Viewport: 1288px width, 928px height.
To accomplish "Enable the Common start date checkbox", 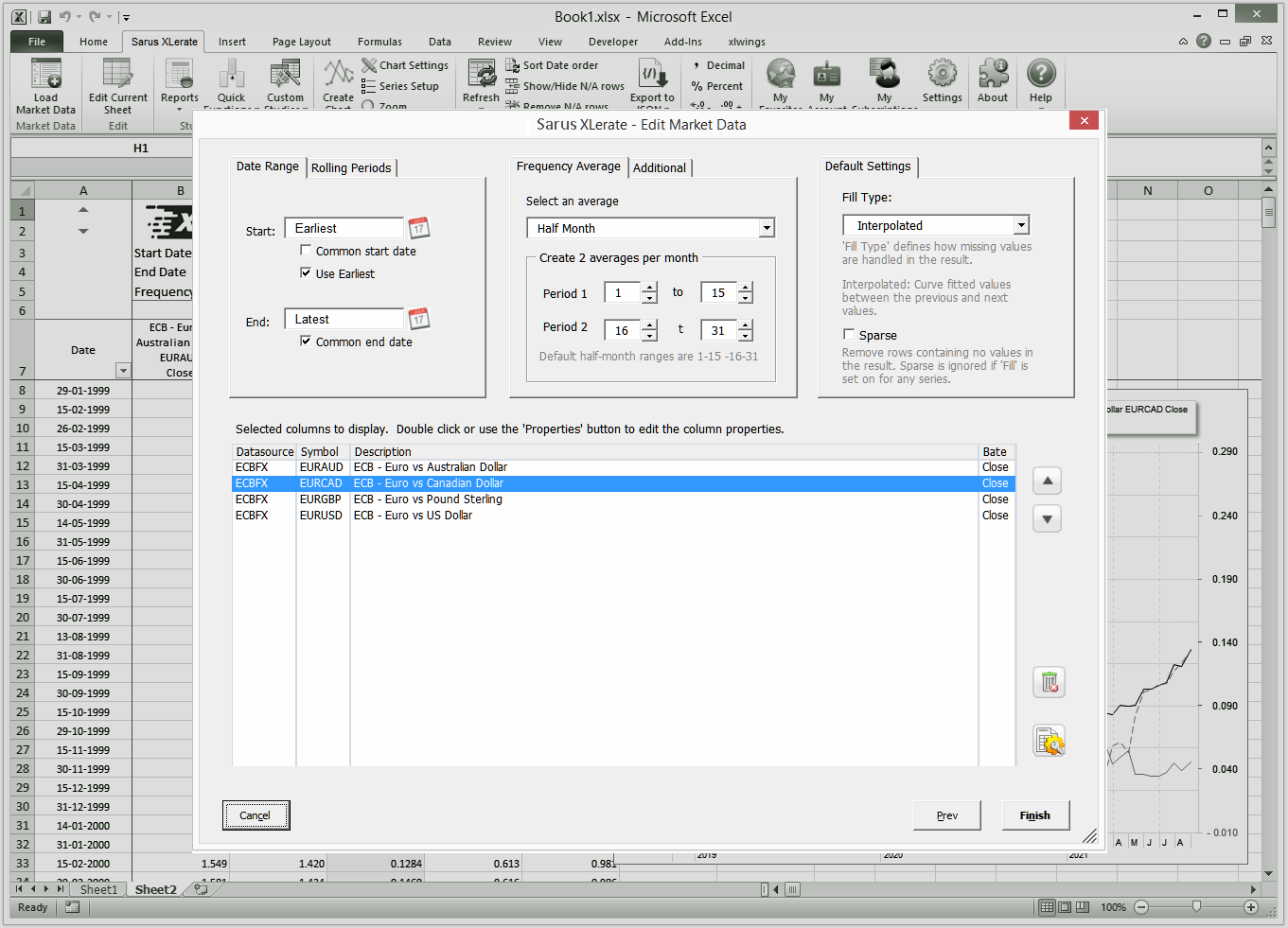I will 306,251.
